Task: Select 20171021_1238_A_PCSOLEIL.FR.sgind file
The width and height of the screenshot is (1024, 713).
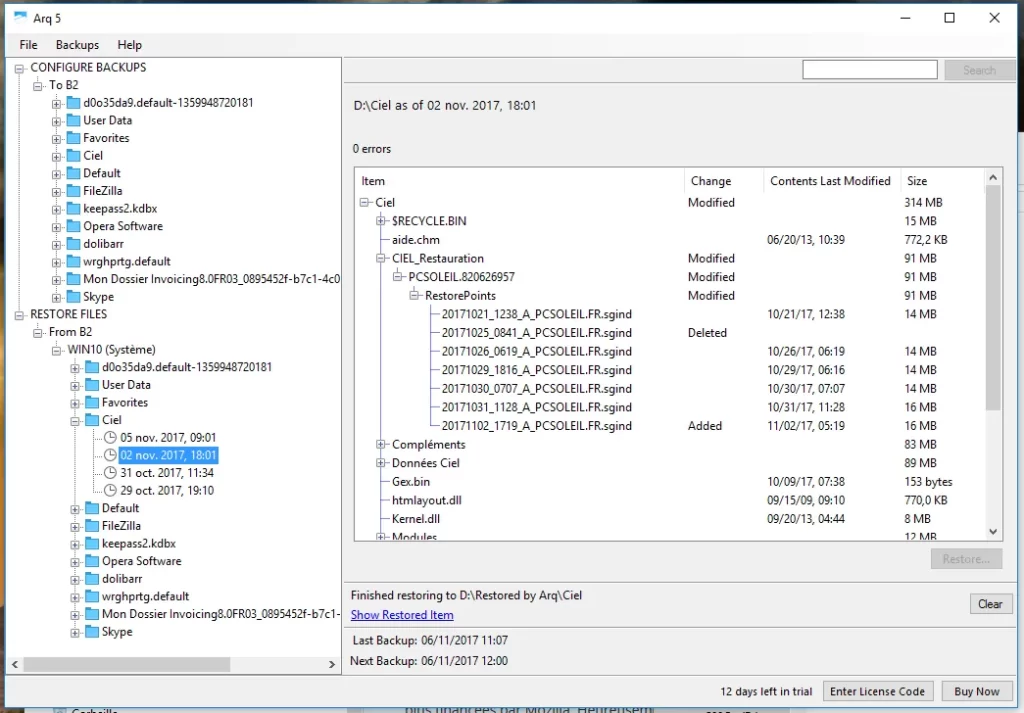Action: pyautogui.click(x=536, y=314)
